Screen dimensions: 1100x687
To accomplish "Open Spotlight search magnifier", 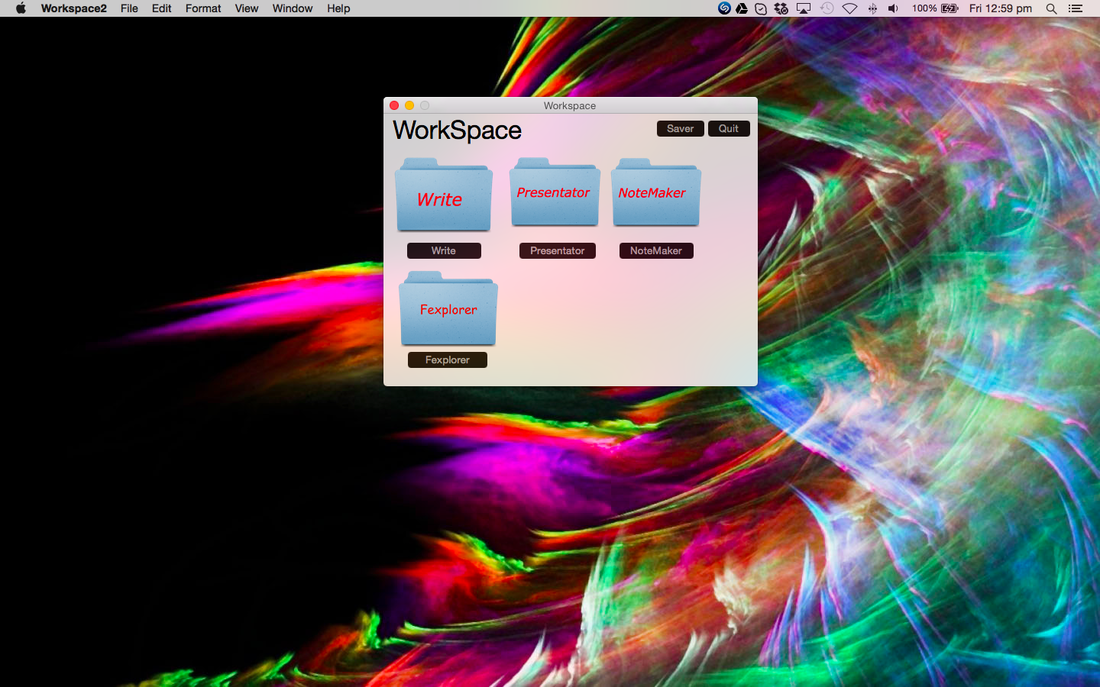I will point(1051,8).
